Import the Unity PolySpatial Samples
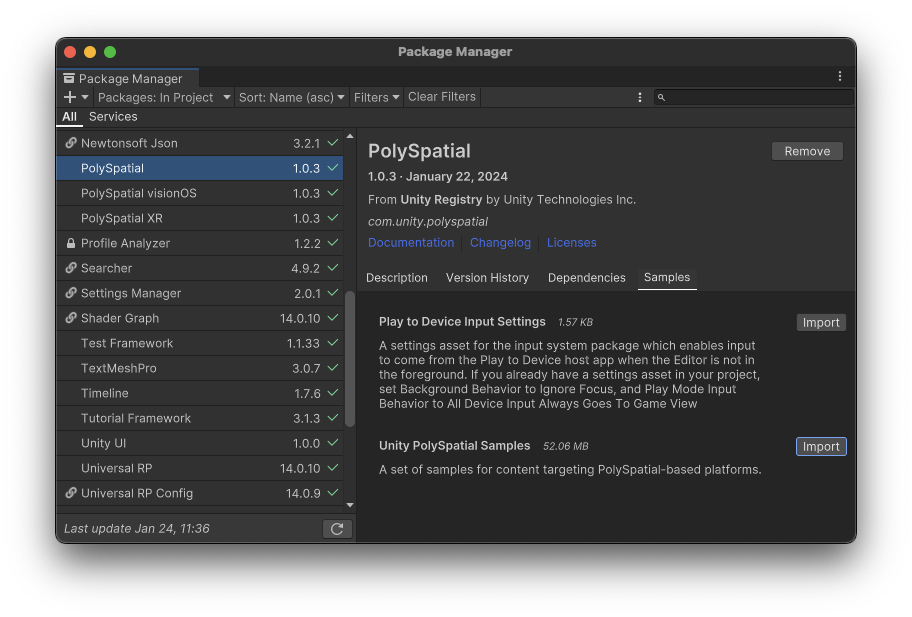This screenshot has width=912, height=617. [820, 446]
